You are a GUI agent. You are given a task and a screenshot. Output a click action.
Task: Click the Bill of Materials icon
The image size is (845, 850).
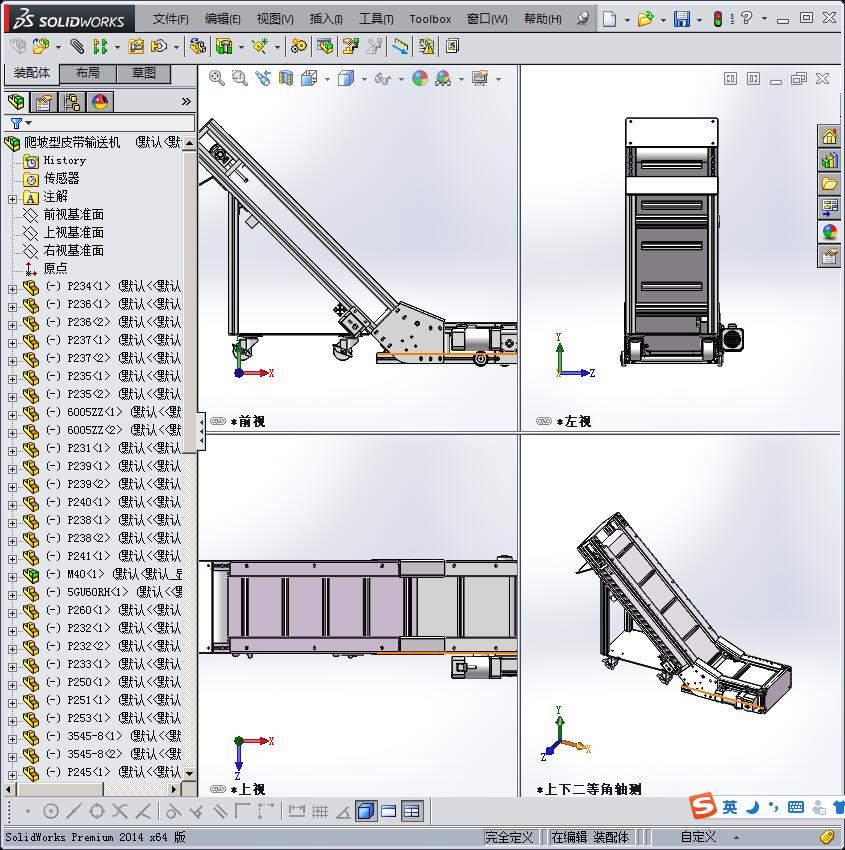point(325,47)
